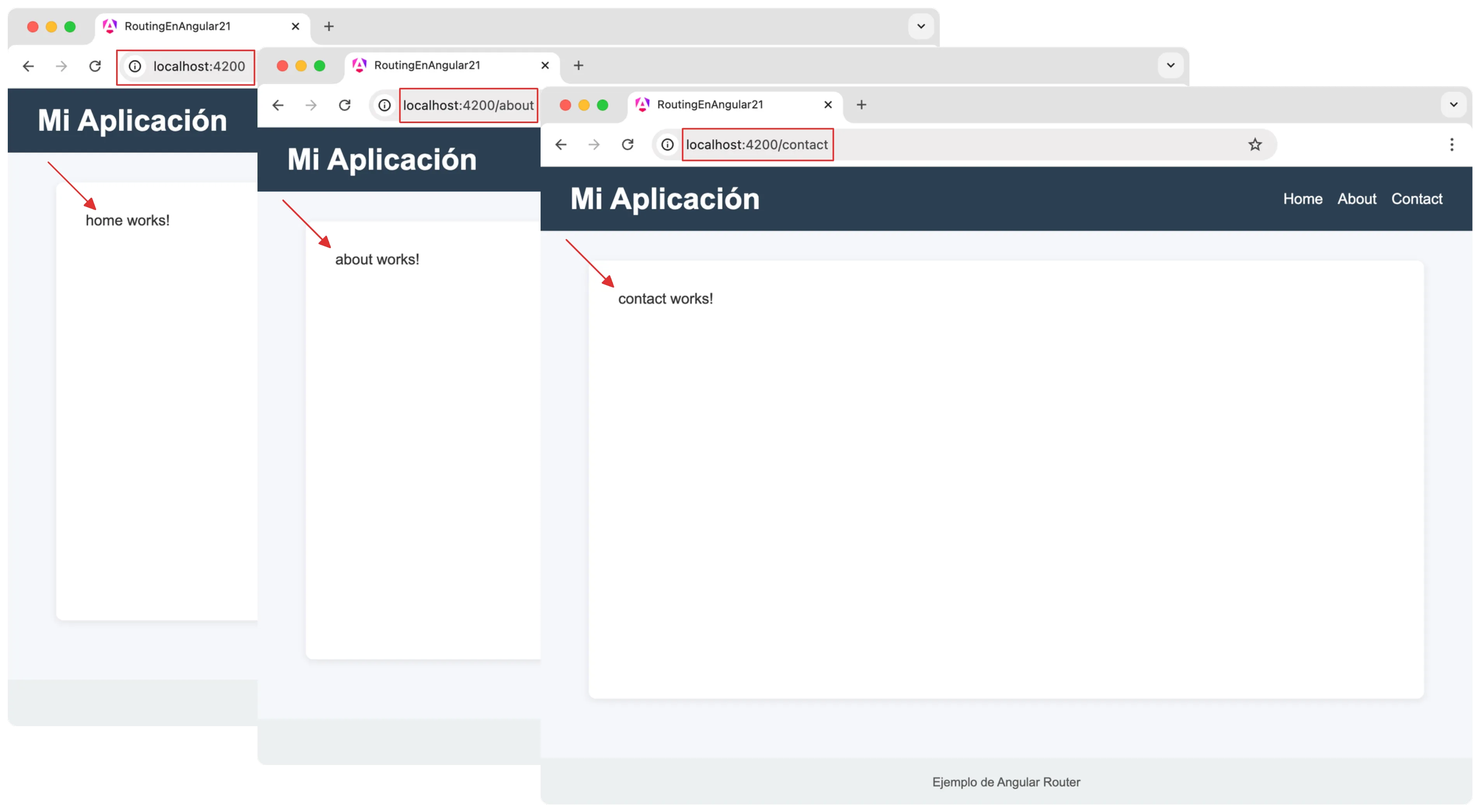Navigate to the Home link
1480x812 pixels.
[1303, 199]
